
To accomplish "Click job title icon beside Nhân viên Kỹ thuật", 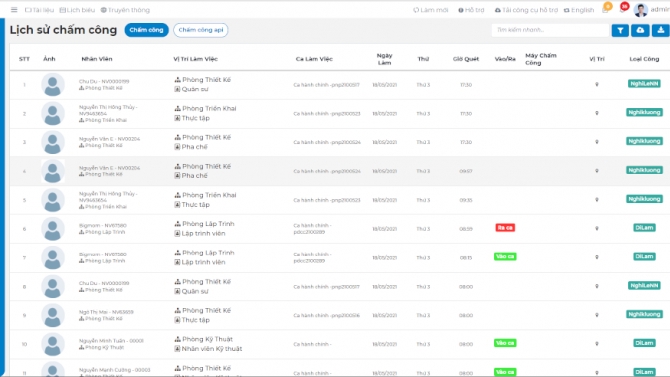I will [x=177, y=349].
